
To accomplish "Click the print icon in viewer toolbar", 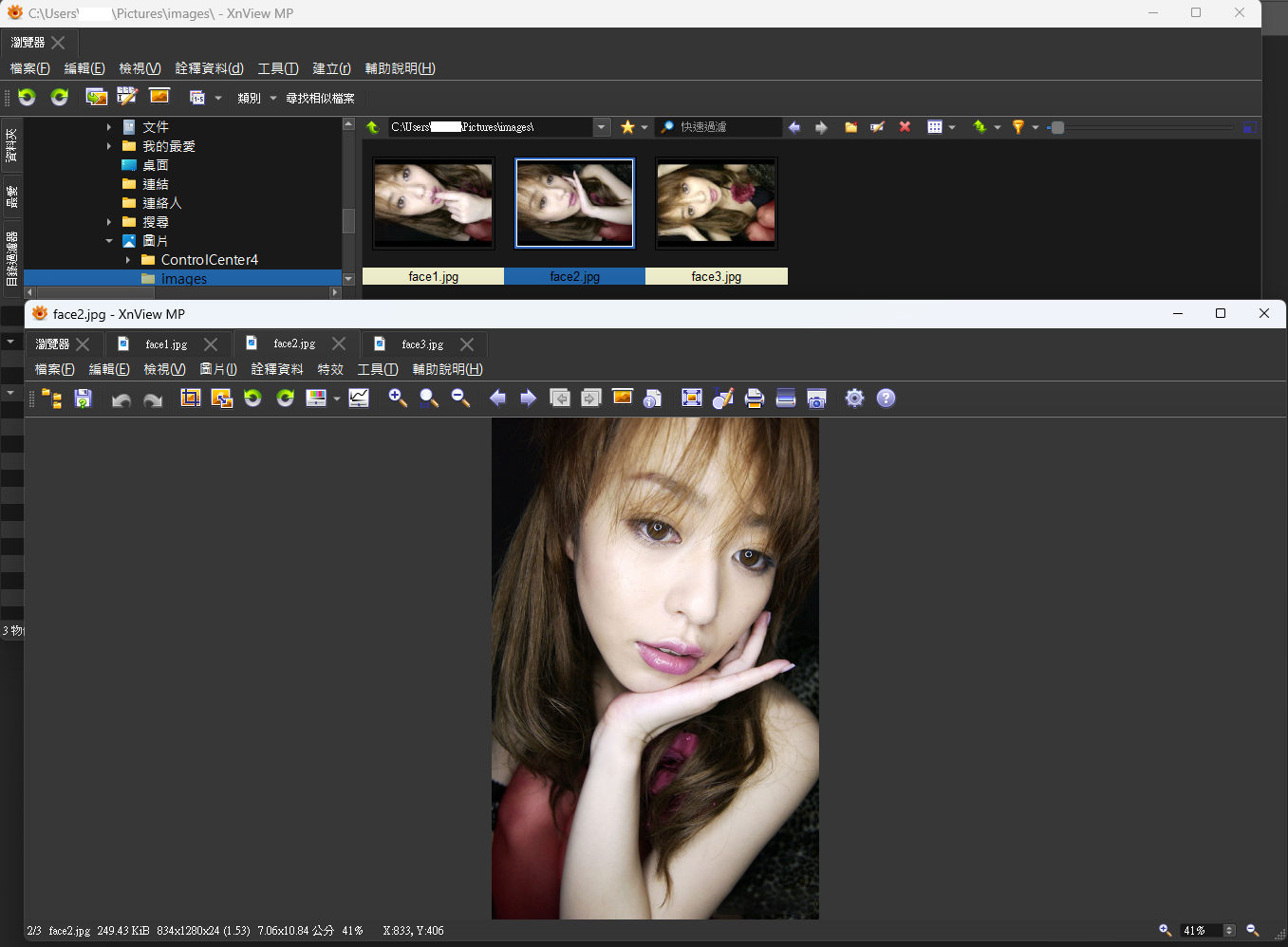I will (x=755, y=399).
